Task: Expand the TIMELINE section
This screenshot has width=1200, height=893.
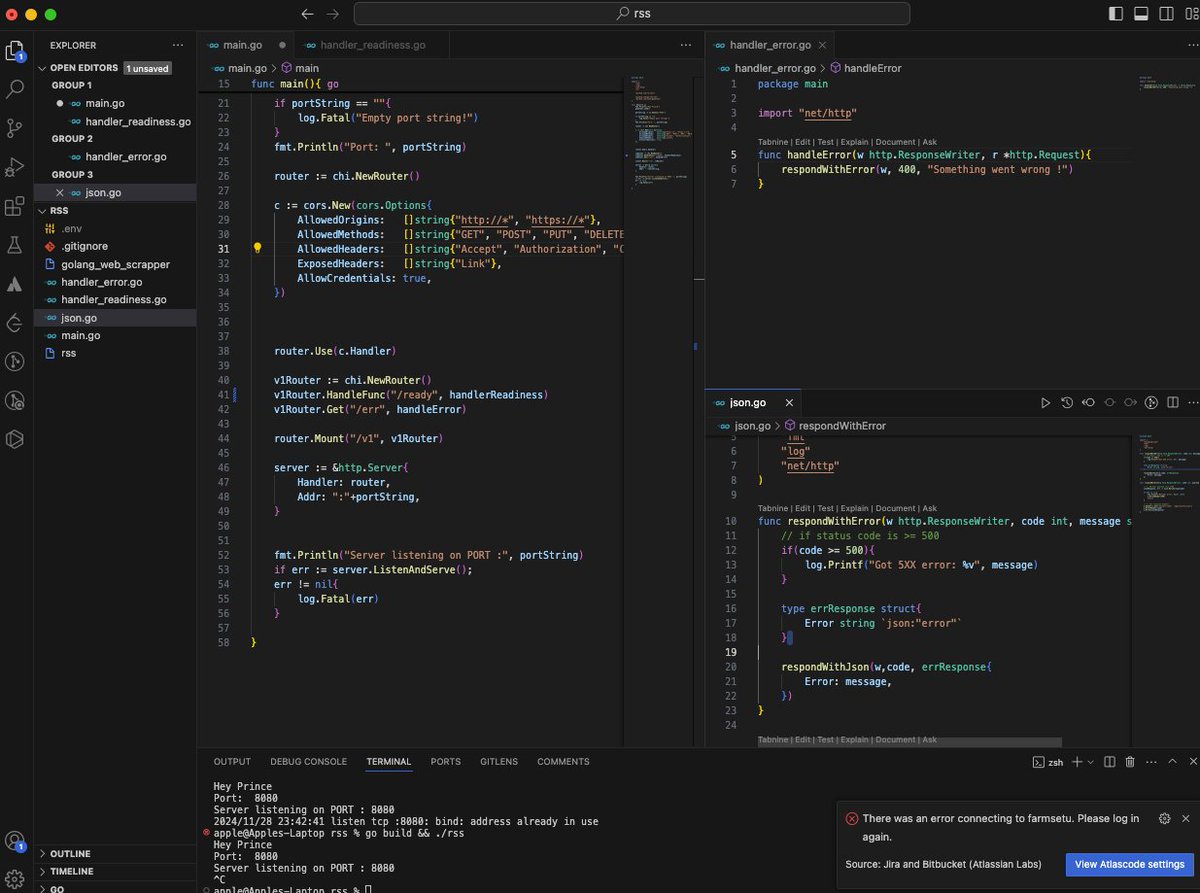Action: click(70, 871)
